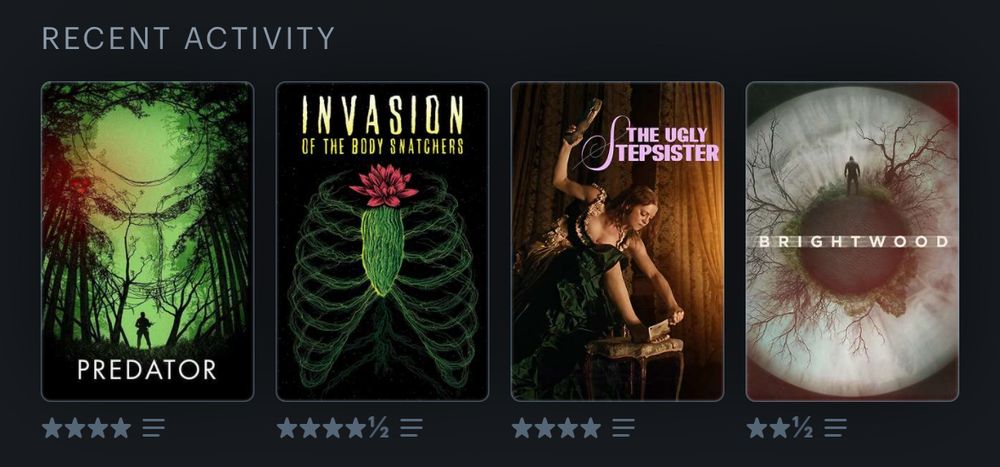Click the half-star symbol in Brightwood's rating

click(x=802, y=427)
